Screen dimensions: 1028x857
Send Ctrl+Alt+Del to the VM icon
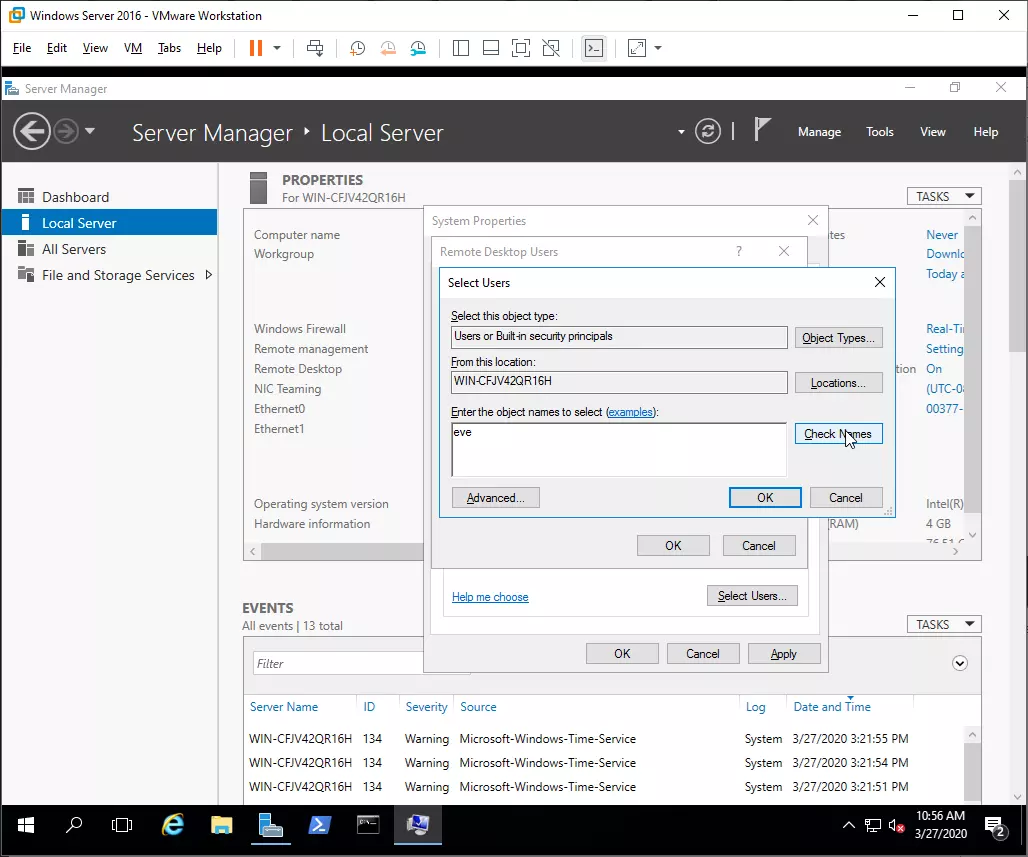click(x=315, y=48)
